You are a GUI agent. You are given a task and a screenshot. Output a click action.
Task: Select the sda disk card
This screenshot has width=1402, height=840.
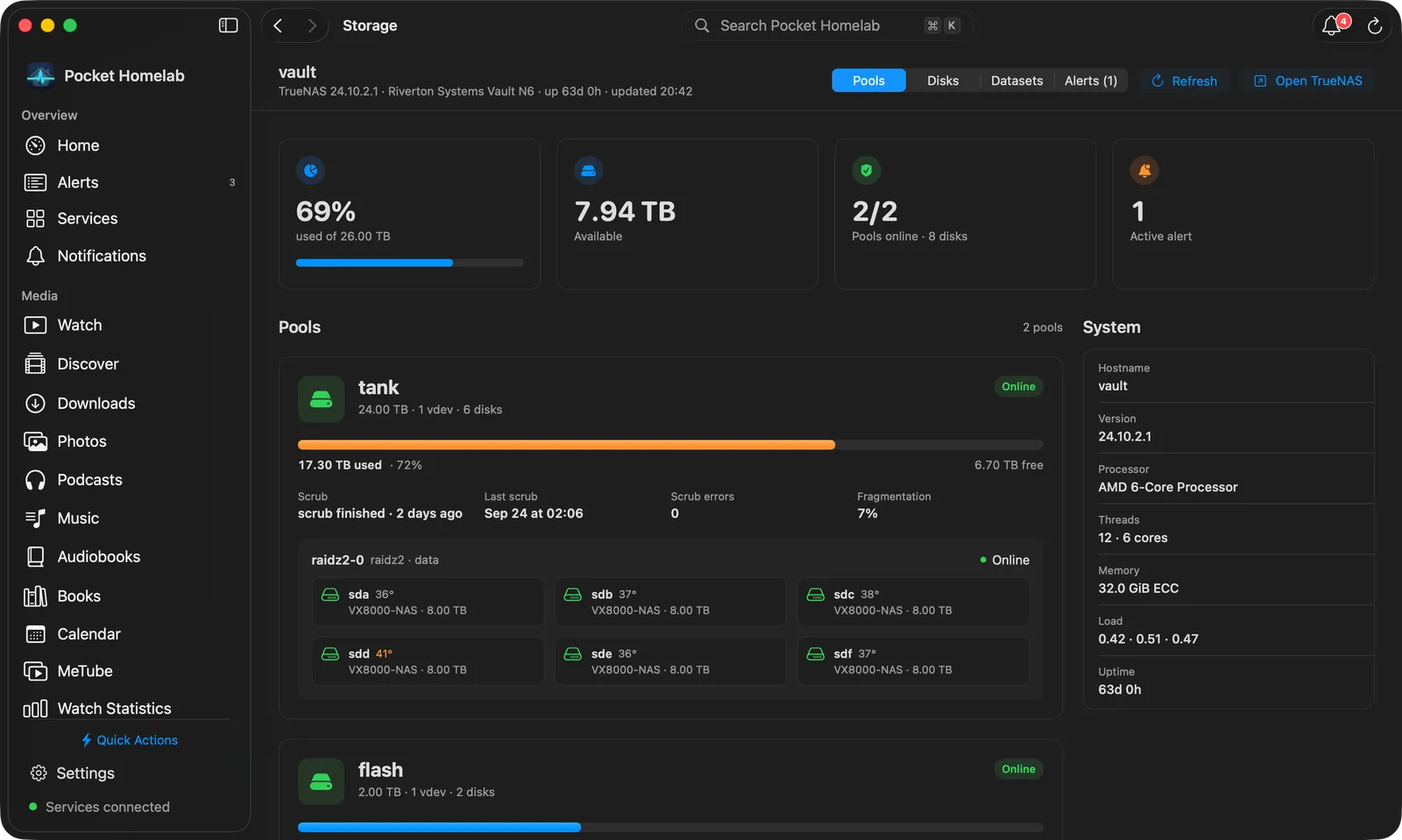[x=428, y=602]
